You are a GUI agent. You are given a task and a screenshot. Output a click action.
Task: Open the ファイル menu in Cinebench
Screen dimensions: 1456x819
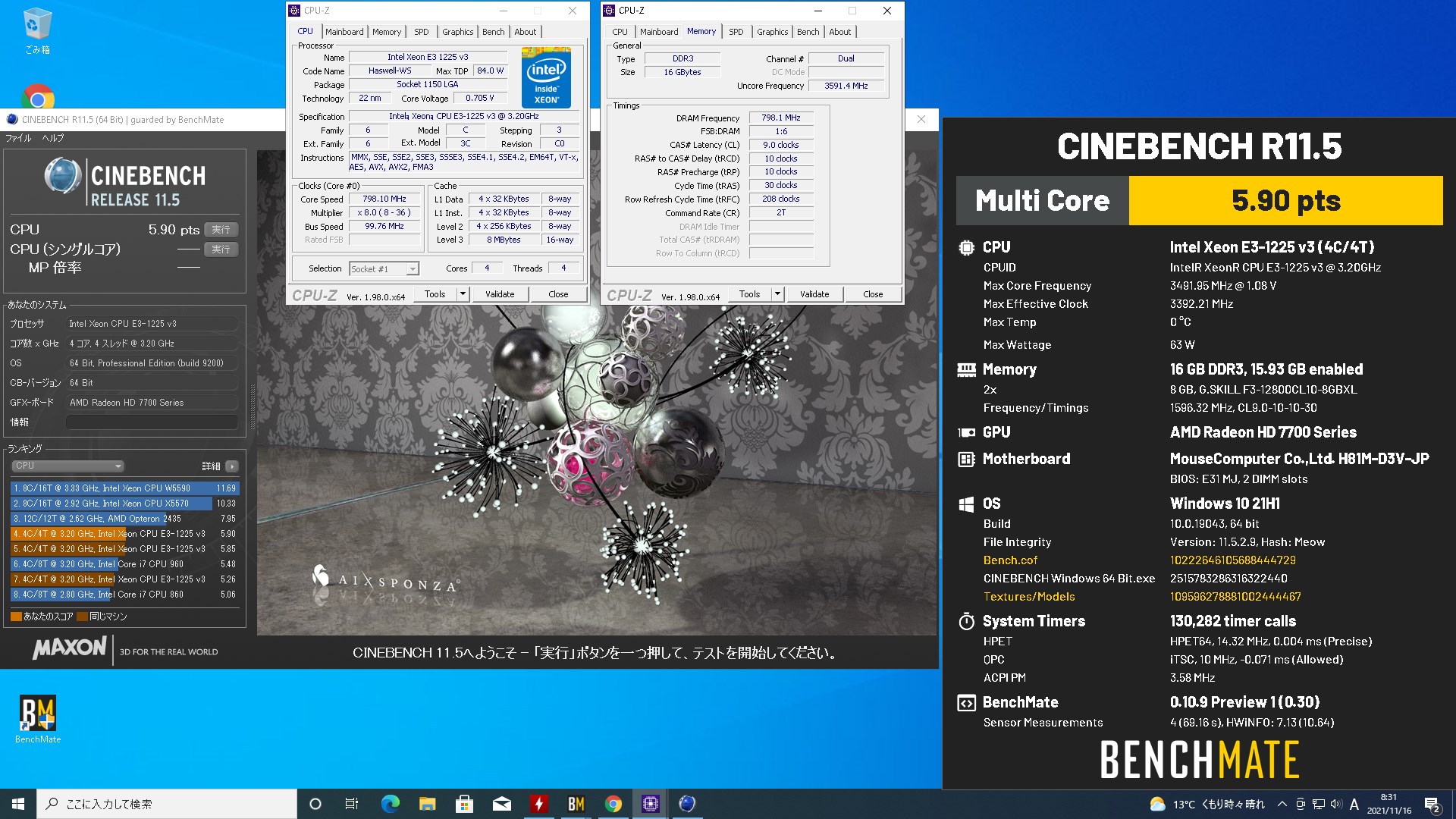coord(18,138)
